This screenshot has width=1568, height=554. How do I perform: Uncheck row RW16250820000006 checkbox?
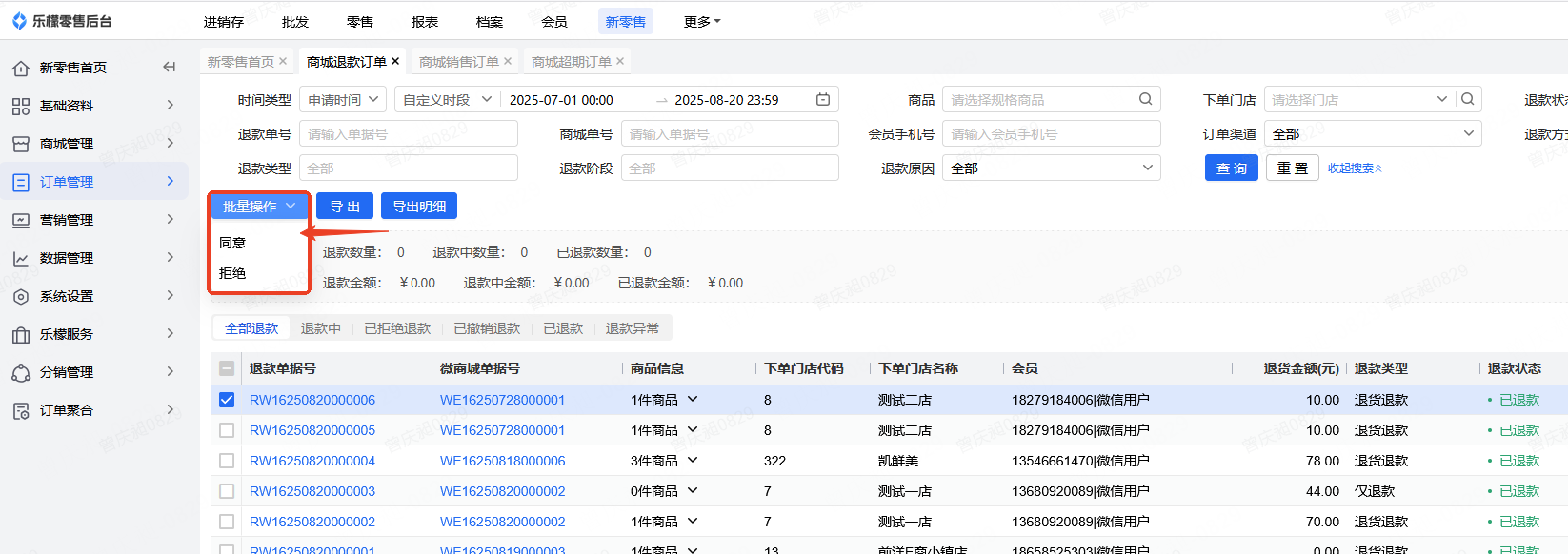coord(227,400)
